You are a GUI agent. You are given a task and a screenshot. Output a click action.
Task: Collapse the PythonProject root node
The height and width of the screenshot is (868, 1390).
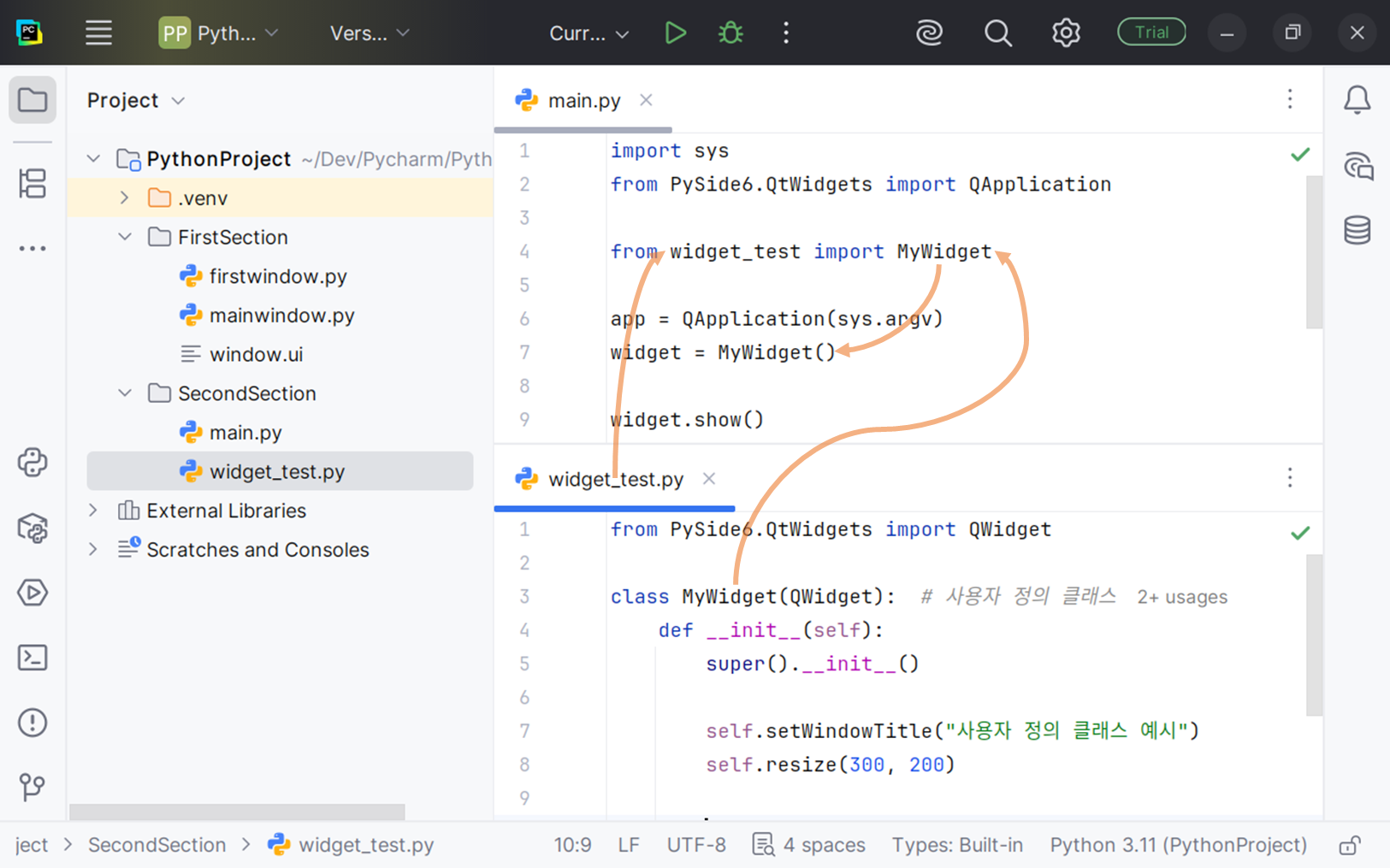tap(94, 159)
